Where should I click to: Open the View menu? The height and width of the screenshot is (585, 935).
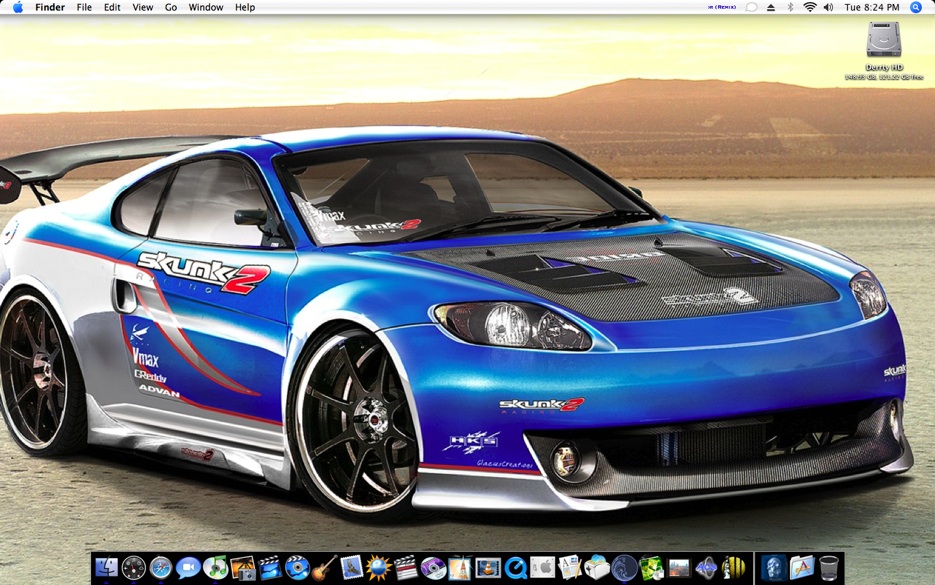[143, 7]
